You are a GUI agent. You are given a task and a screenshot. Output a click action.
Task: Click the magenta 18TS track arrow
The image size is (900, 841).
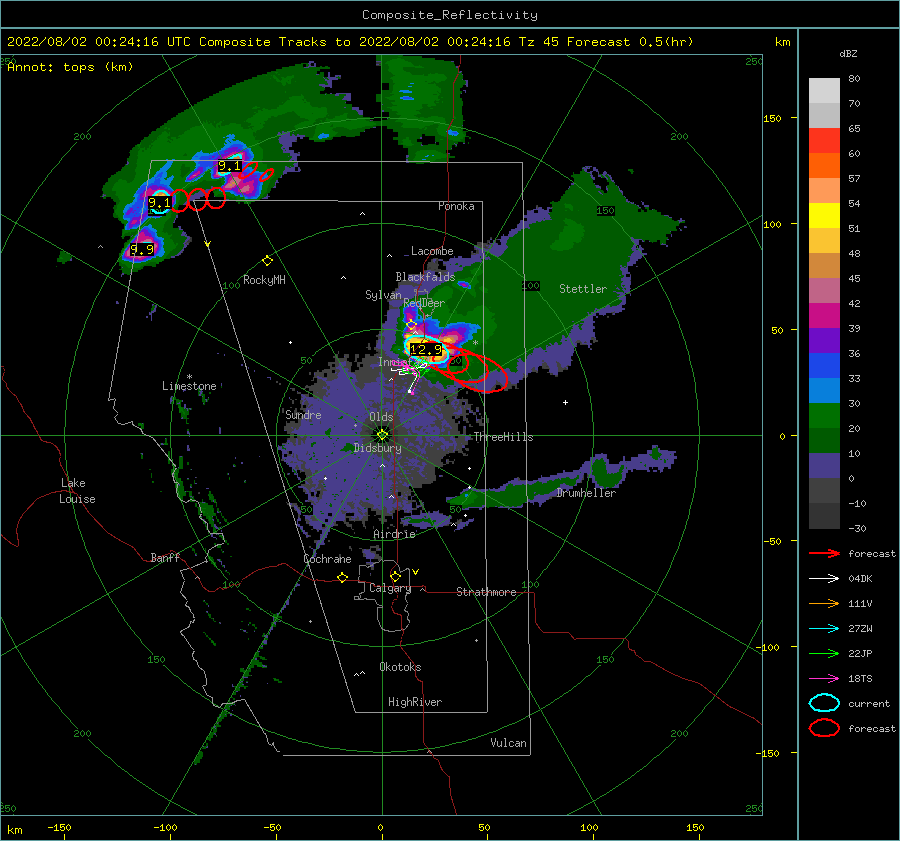coord(824,679)
